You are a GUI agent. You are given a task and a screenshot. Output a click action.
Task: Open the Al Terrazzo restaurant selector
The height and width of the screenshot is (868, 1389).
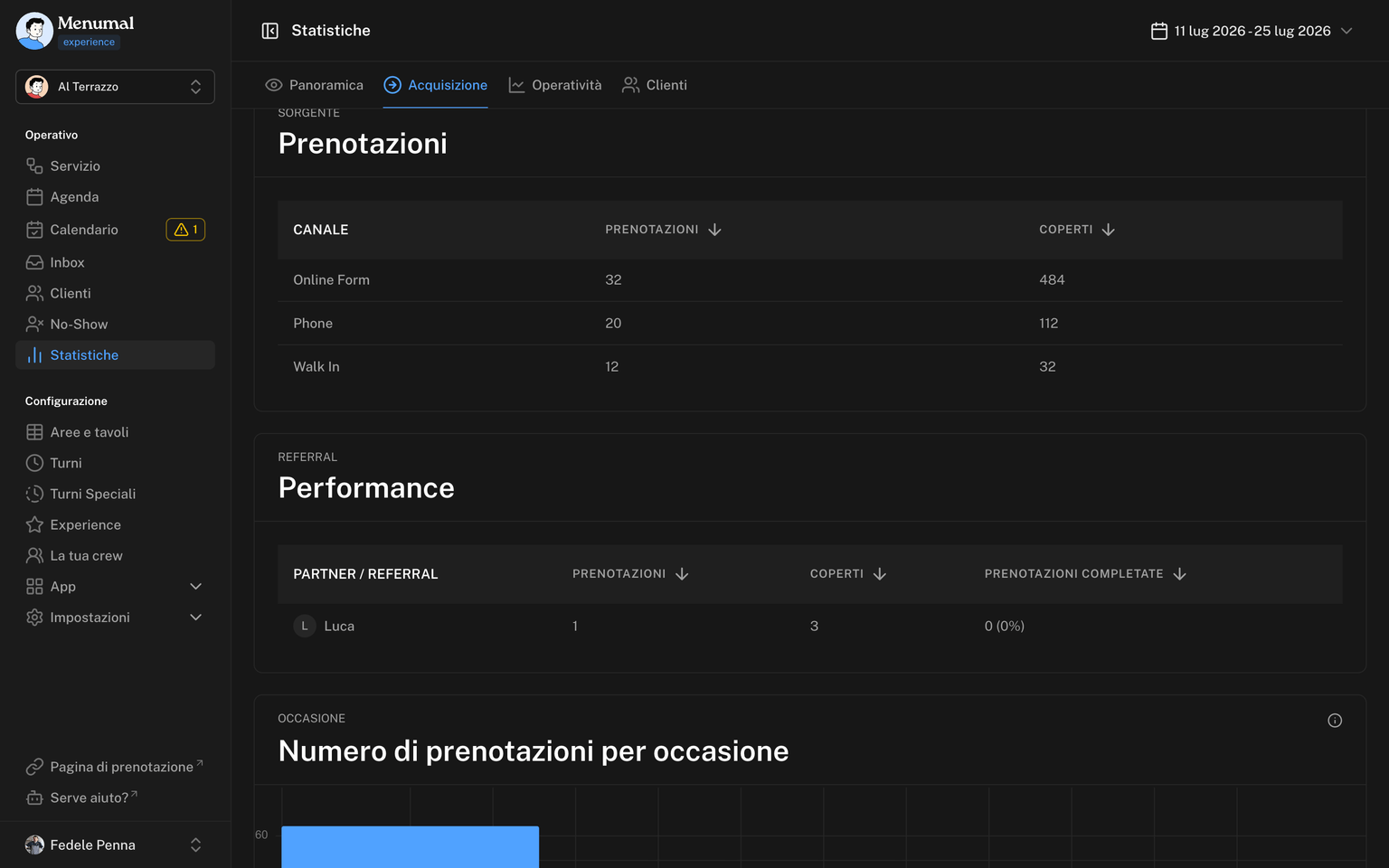(x=115, y=87)
